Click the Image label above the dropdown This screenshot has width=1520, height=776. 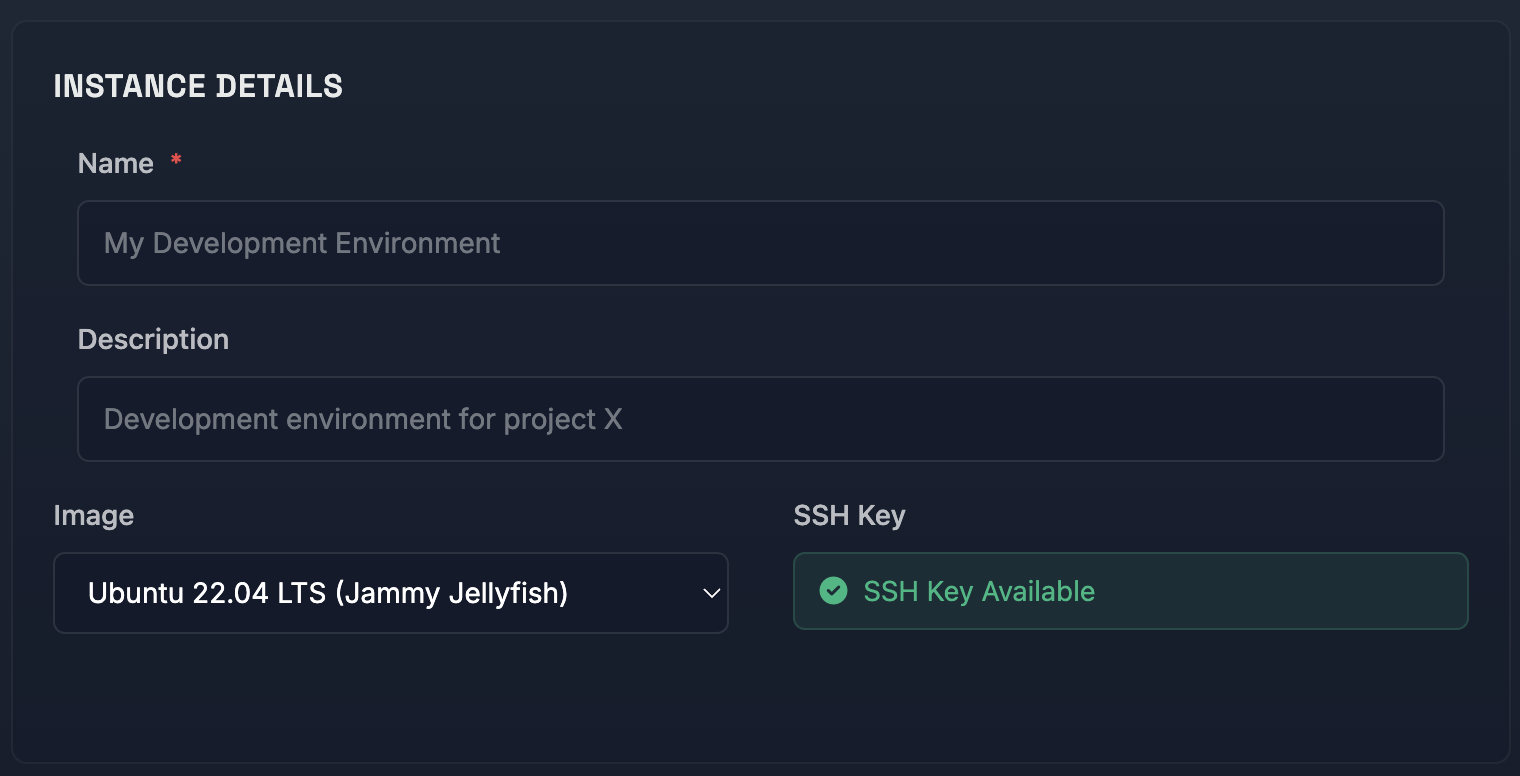click(94, 515)
